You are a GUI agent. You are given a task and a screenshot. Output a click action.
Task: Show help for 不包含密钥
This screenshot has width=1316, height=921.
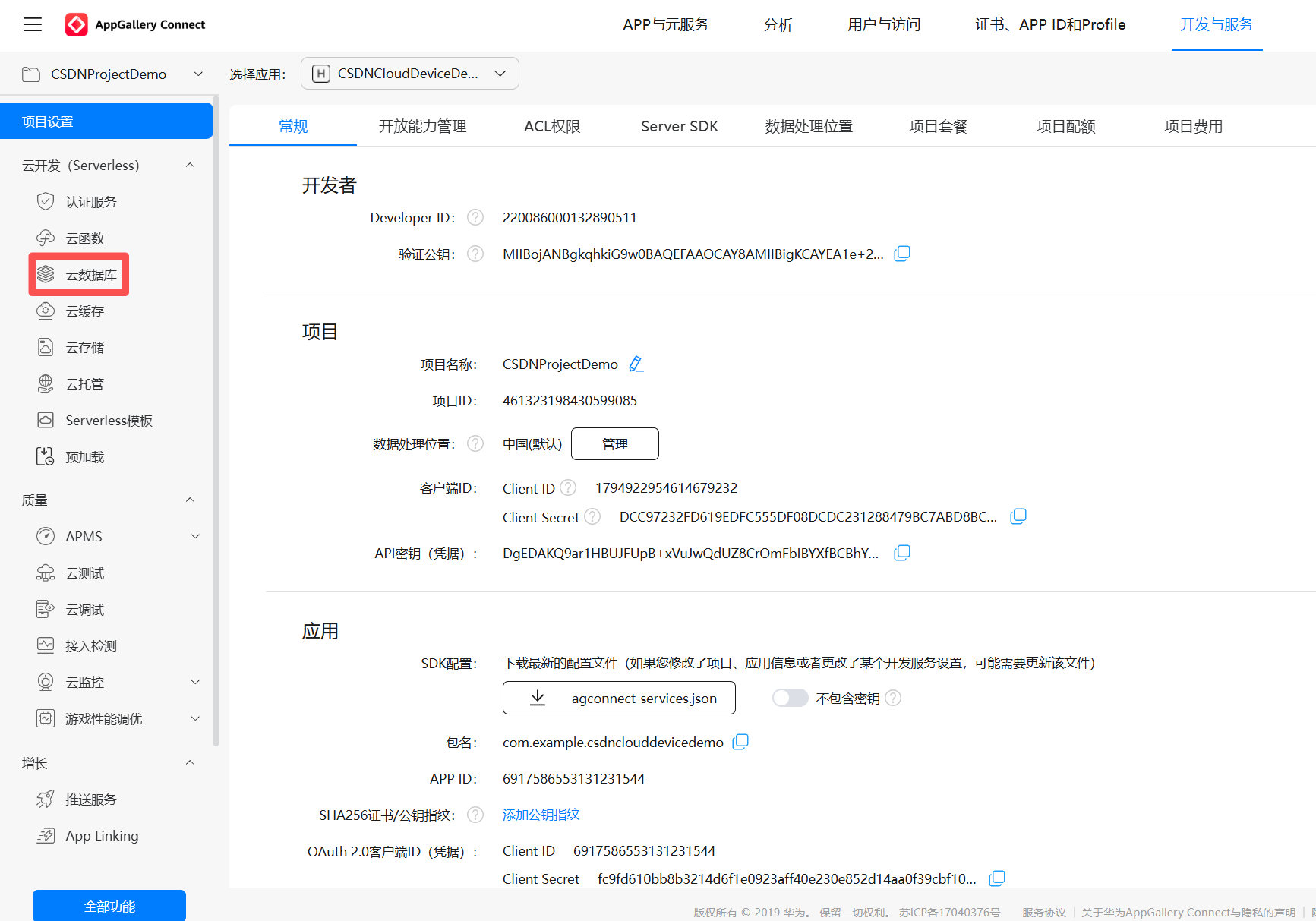tap(893, 698)
